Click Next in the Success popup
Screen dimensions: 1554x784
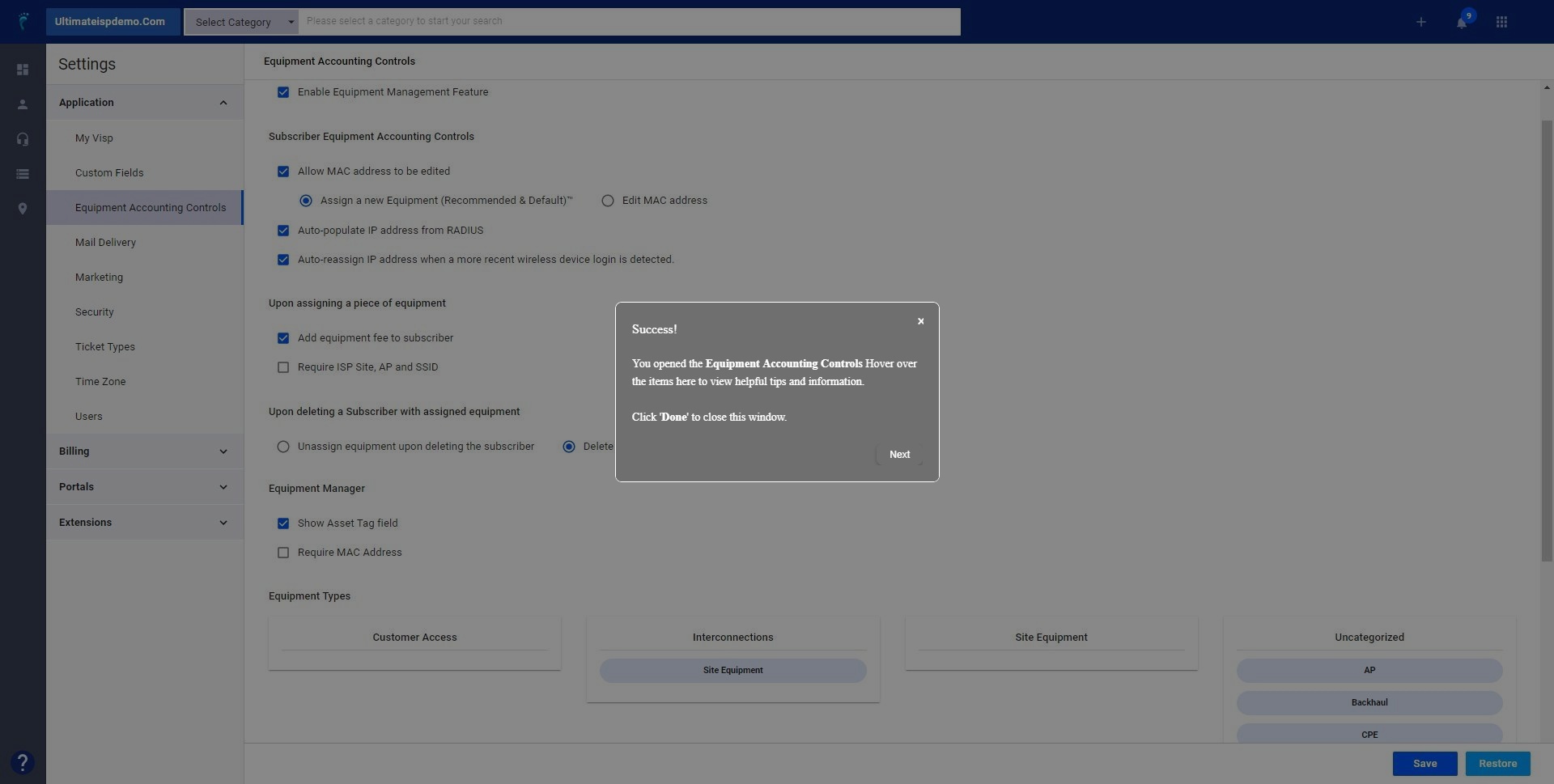[x=899, y=455]
